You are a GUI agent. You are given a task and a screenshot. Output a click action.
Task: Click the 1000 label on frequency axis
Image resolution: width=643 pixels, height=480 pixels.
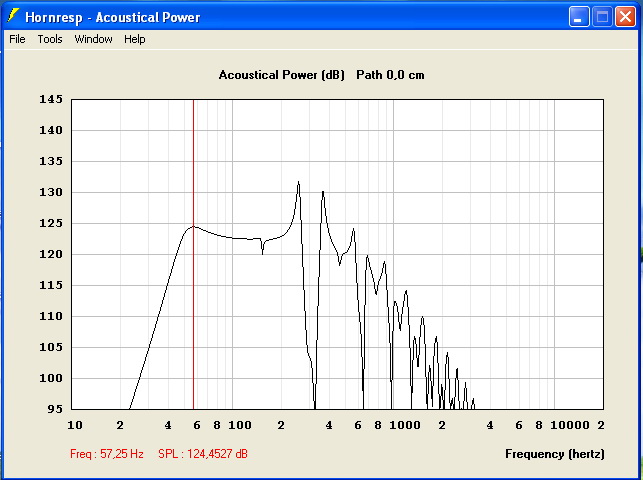click(x=404, y=425)
